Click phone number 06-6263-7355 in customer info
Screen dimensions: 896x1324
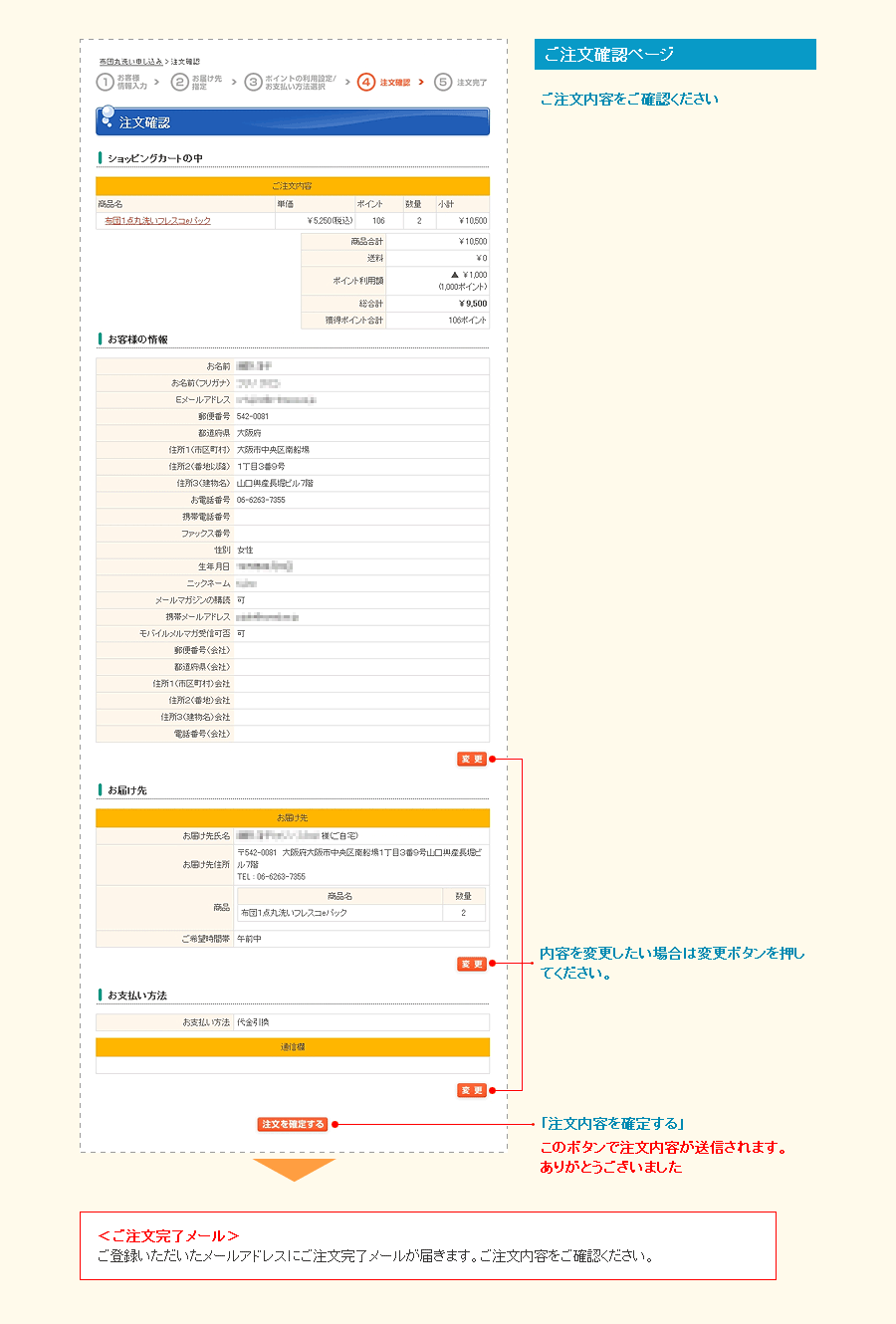tap(261, 500)
